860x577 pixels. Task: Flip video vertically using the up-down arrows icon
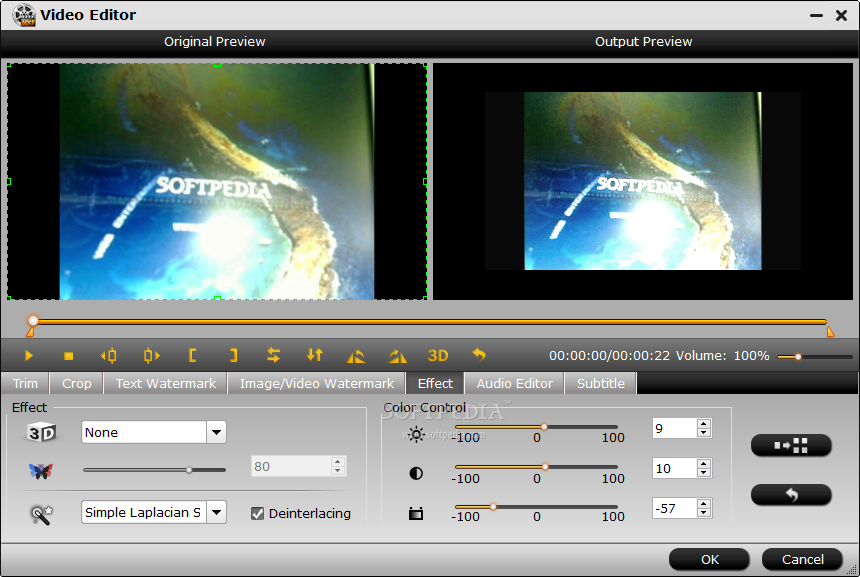pyautogui.click(x=315, y=356)
